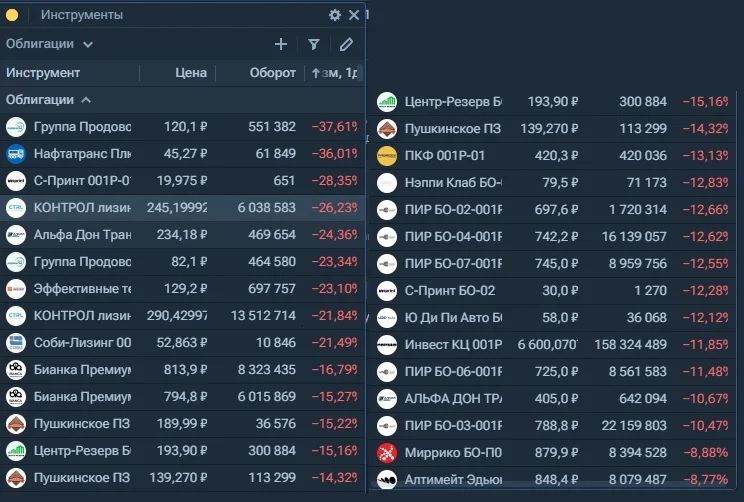
Task: Select ПИР БО-03-001Р instrument name
Action: (453, 426)
